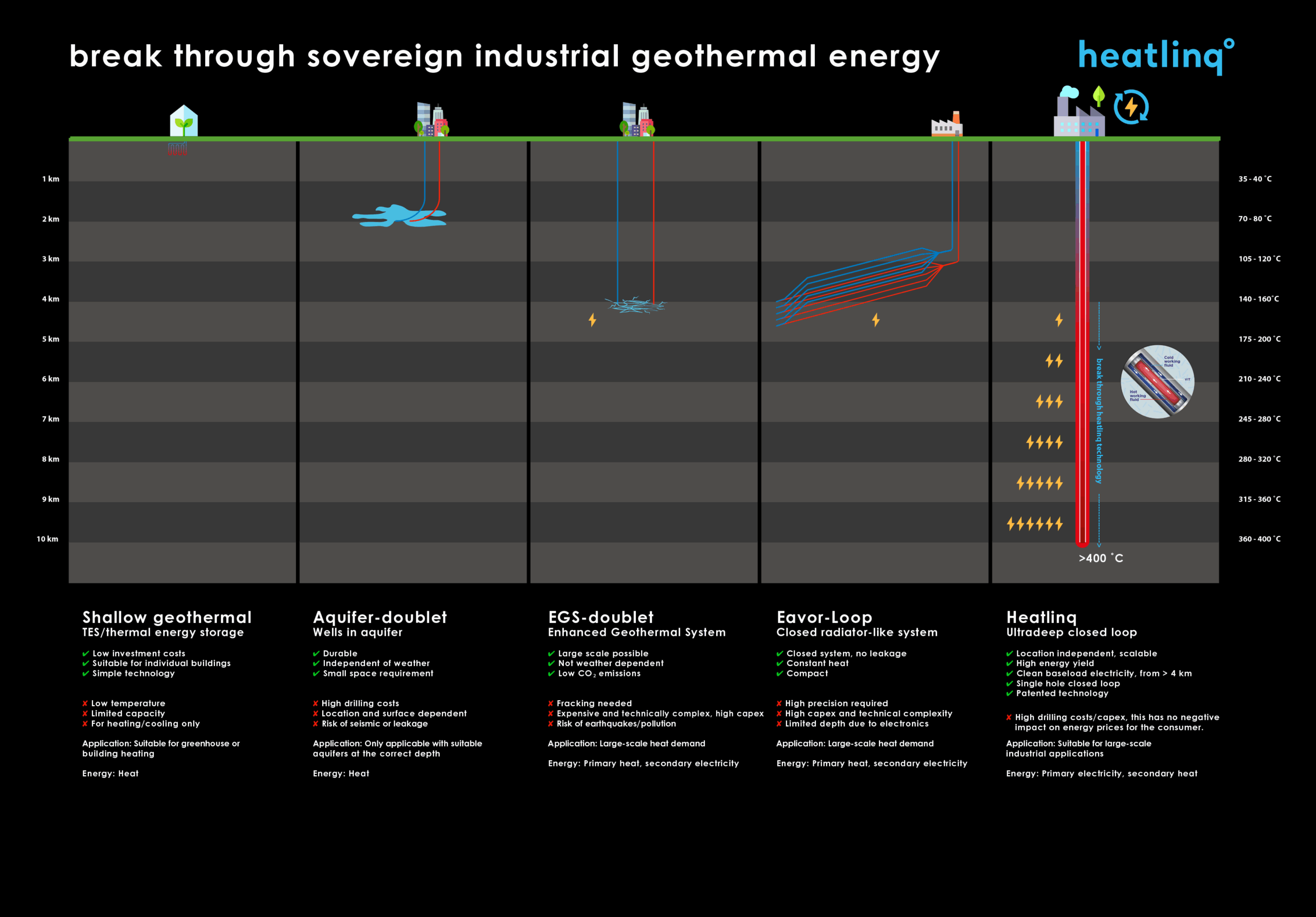Image resolution: width=1316 pixels, height=917 pixels.
Task: Select the 'Heatlinq' column heading
Action: [x=1041, y=617]
